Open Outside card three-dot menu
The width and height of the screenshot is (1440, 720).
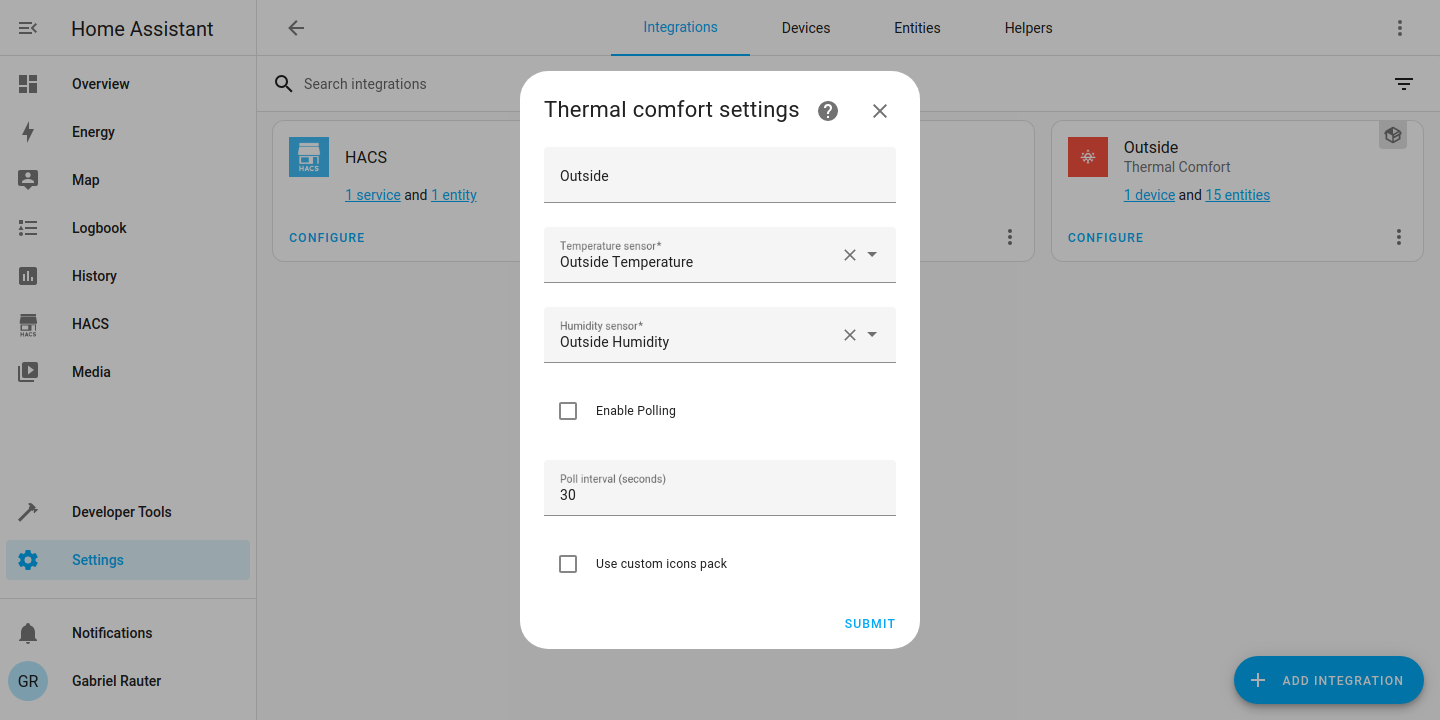(x=1399, y=237)
